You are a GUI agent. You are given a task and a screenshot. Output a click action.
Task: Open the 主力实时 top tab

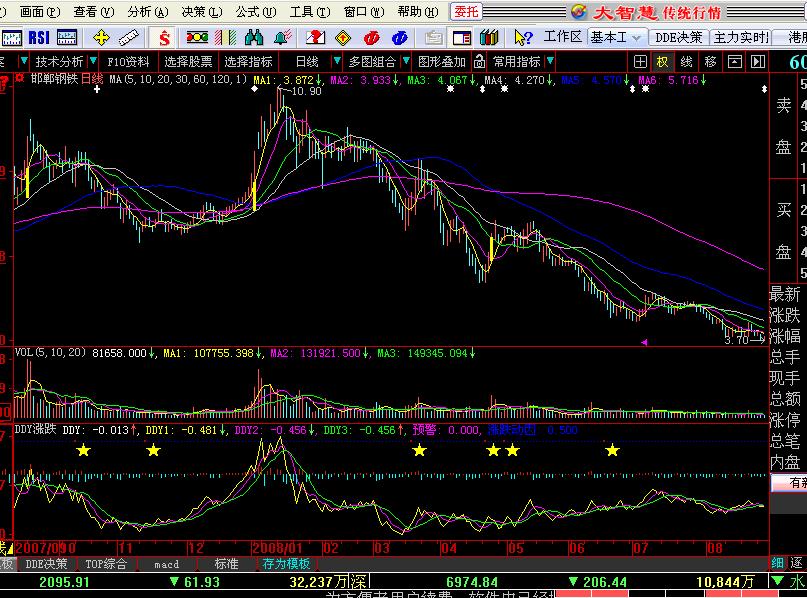click(x=741, y=37)
